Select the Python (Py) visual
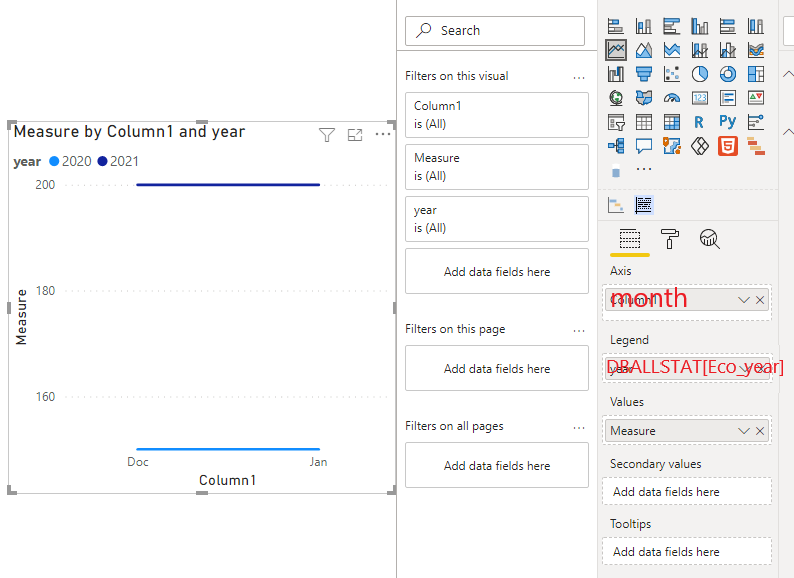 pos(728,122)
